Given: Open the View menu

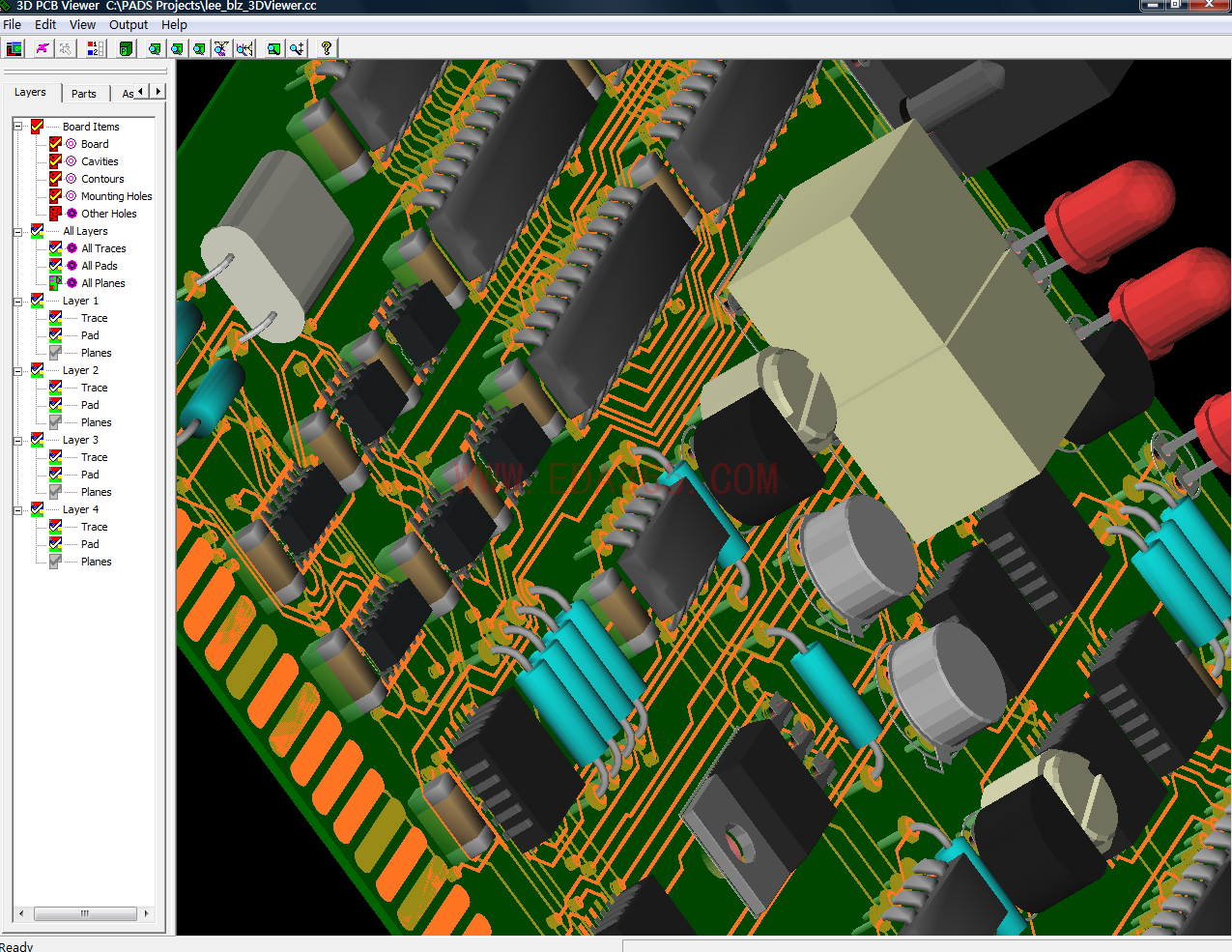Looking at the screenshot, I should pyautogui.click(x=82, y=24).
